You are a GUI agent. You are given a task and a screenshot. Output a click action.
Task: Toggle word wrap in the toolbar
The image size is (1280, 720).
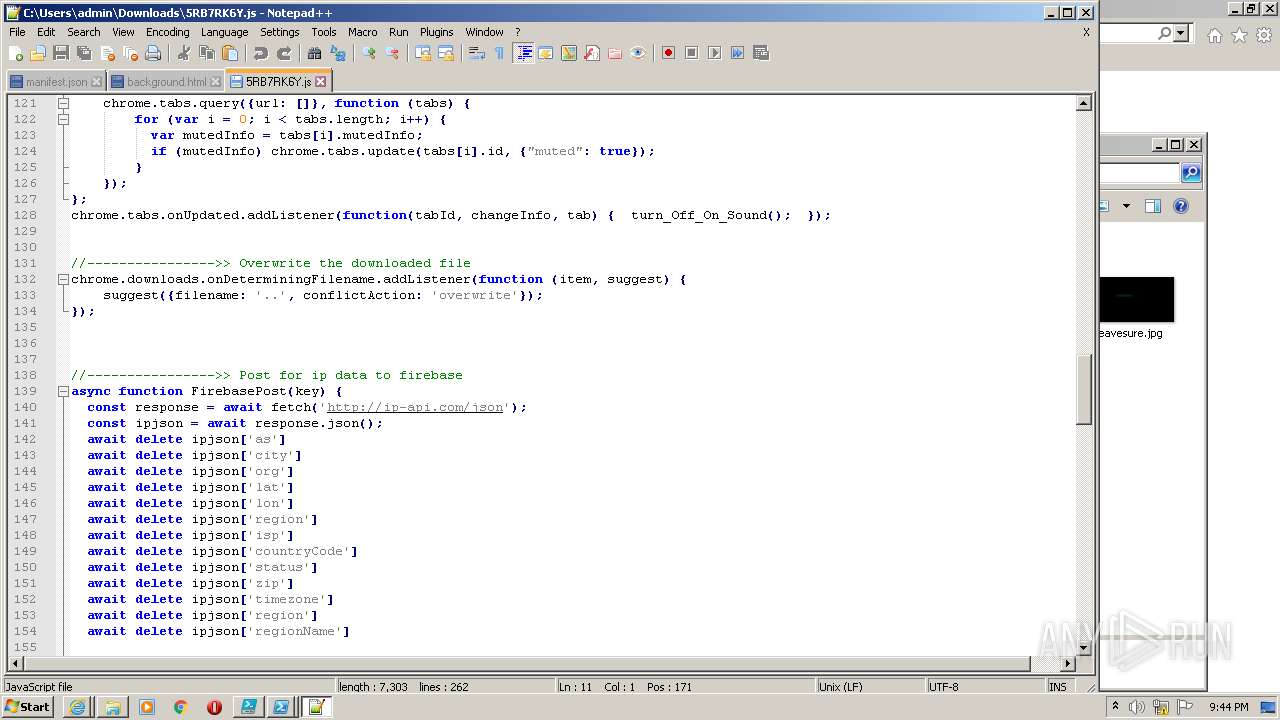tap(477, 53)
